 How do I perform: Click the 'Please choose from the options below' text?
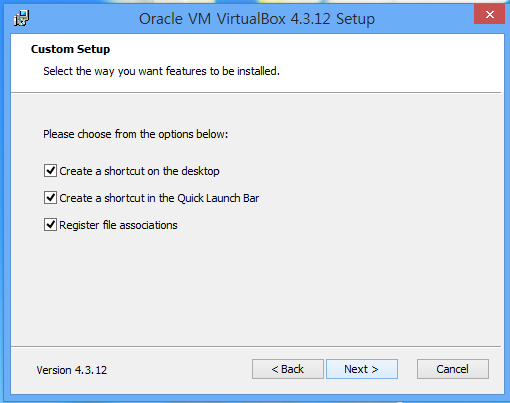pyautogui.click(x=136, y=134)
